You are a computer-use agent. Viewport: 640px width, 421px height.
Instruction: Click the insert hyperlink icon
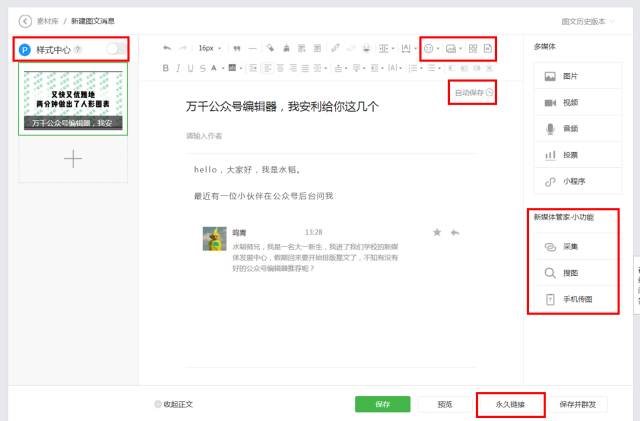click(335, 48)
